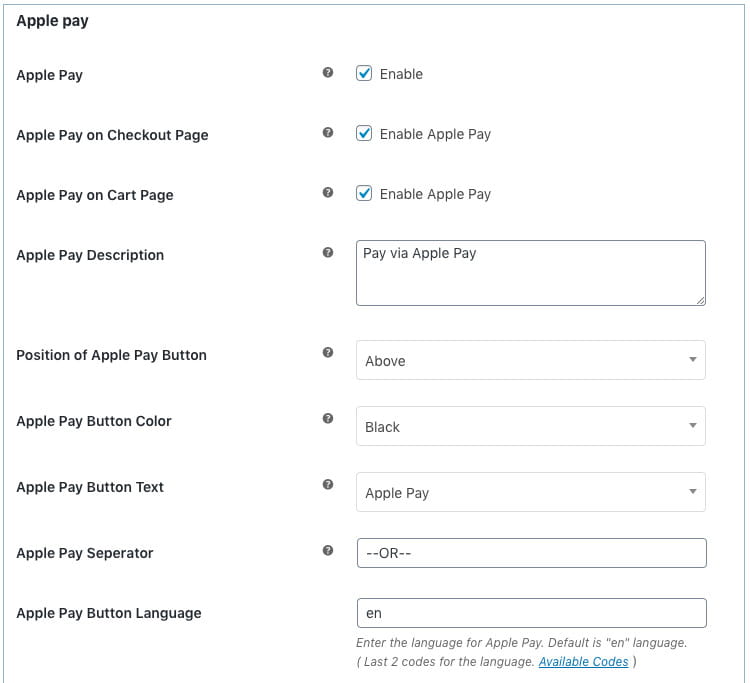This screenshot has width=750, height=683.
Task: Click the 'Apple pay' section heading
Action: [52, 21]
